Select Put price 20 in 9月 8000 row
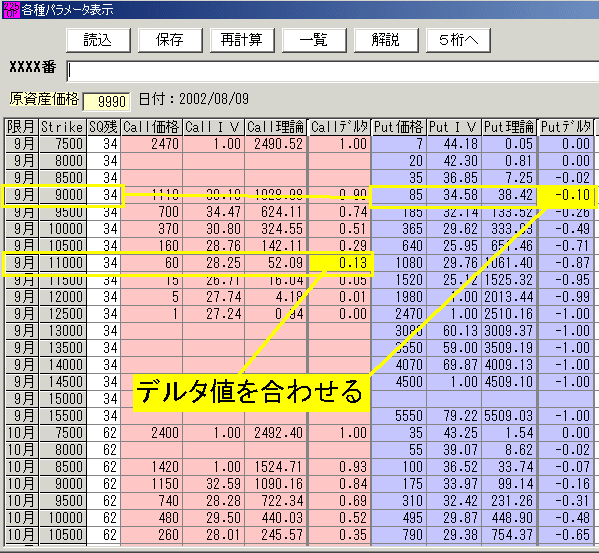The width and height of the screenshot is (599, 553). pyautogui.click(x=398, y=161)
